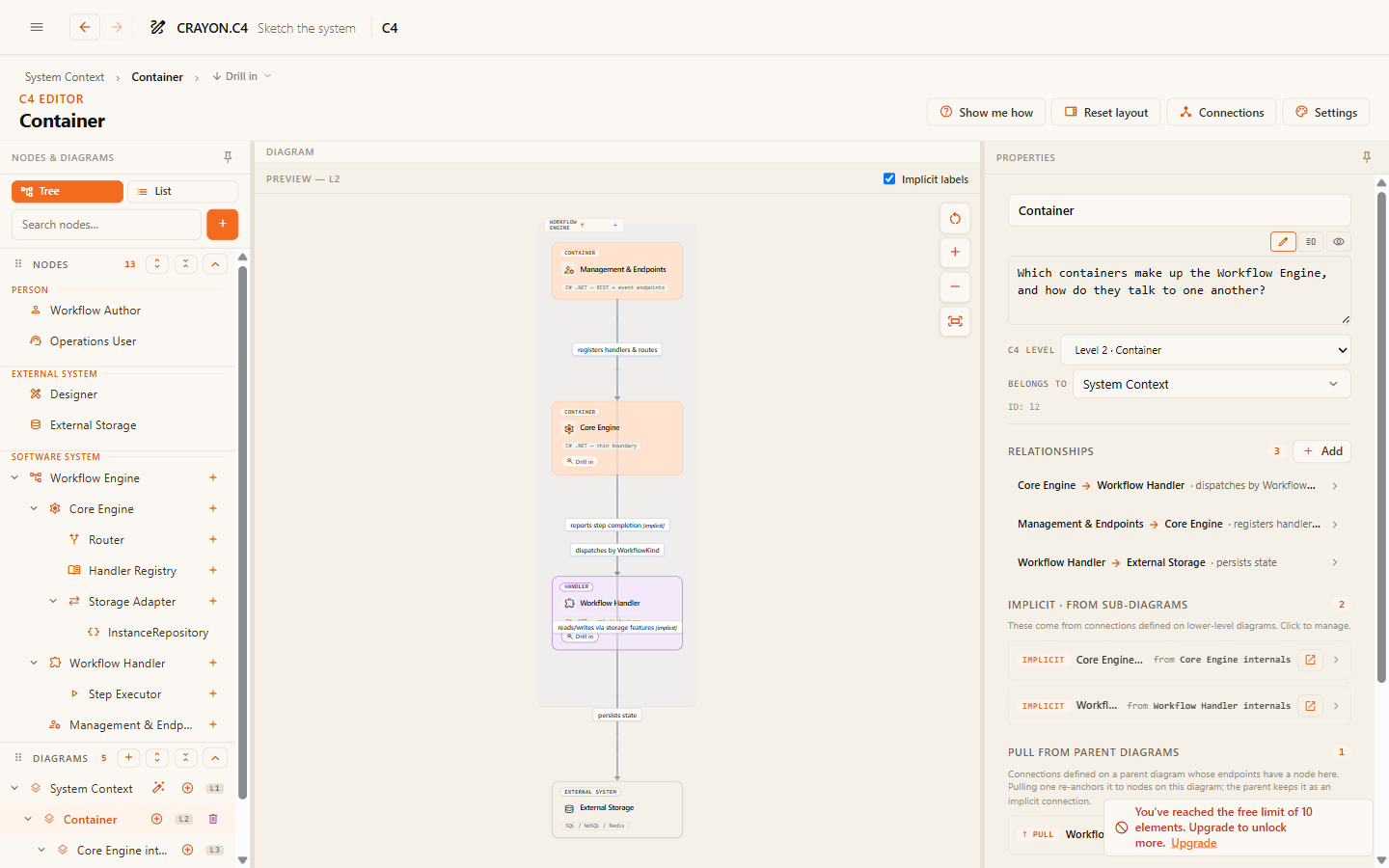Zoom out of the diagram preview
Screen dimensions: 1389x868
click(x=955, y=286)
